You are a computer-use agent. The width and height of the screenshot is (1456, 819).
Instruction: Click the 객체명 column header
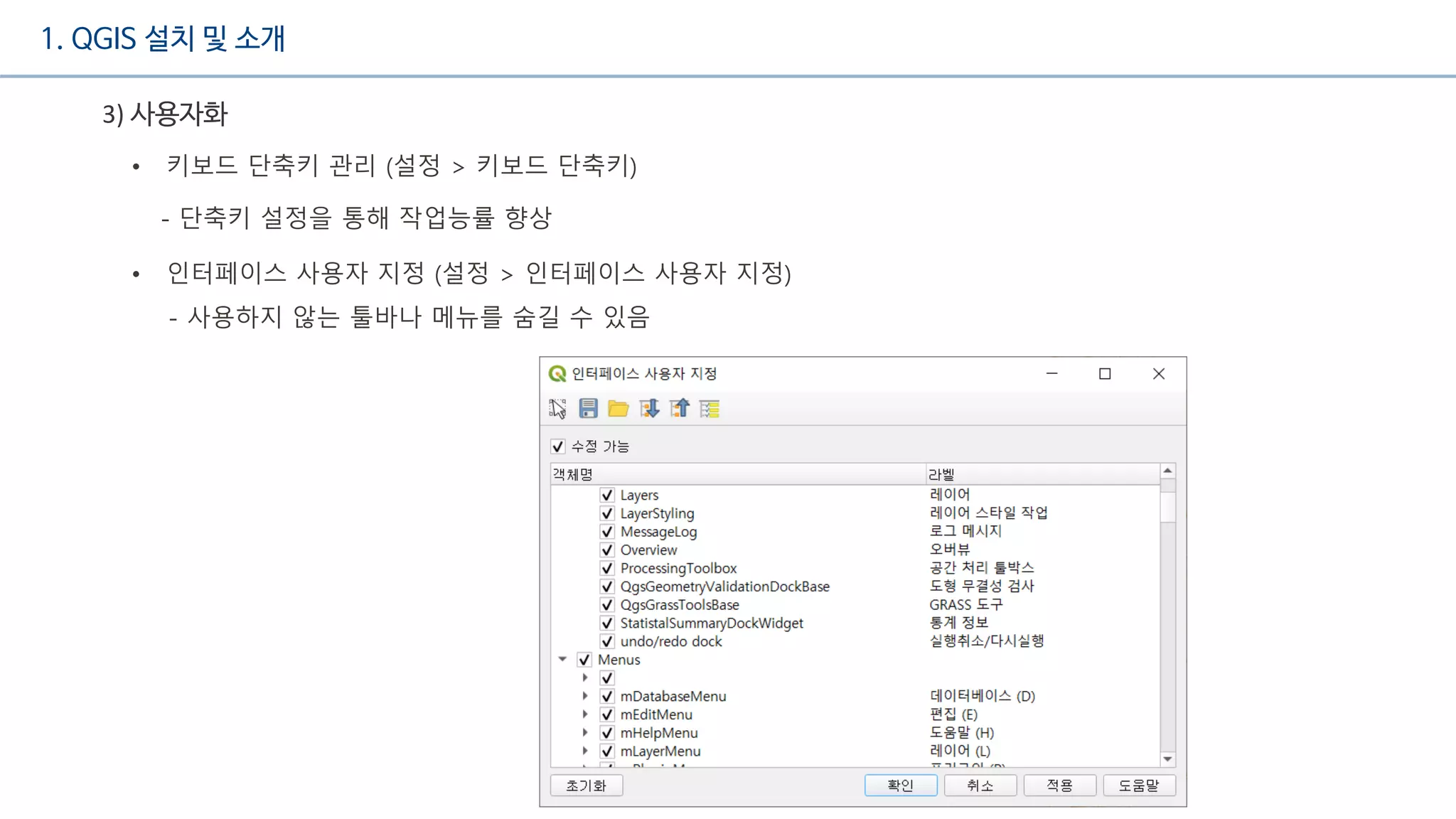(738, 474)
